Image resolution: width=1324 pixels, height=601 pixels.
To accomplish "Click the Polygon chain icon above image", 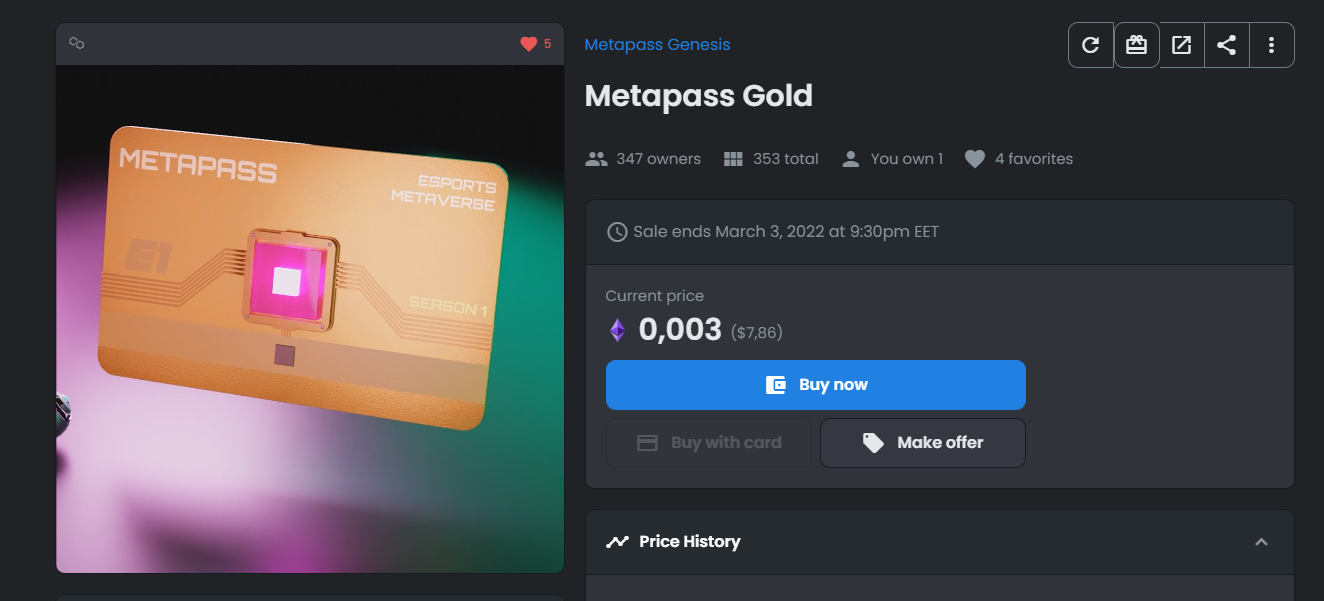I will tap(76, 43).
